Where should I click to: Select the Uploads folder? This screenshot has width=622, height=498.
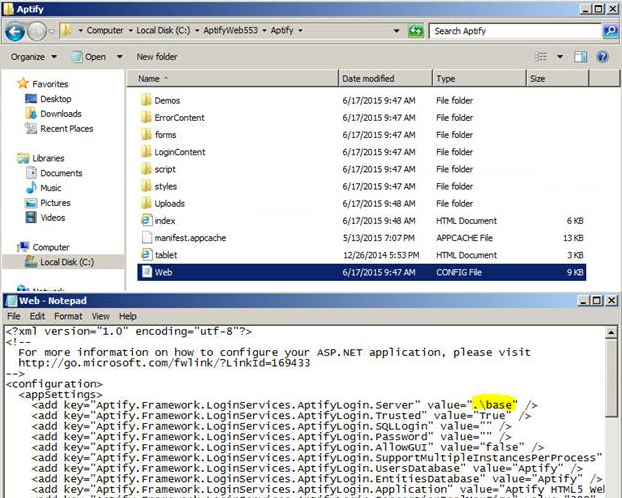(x=169, y=203)
